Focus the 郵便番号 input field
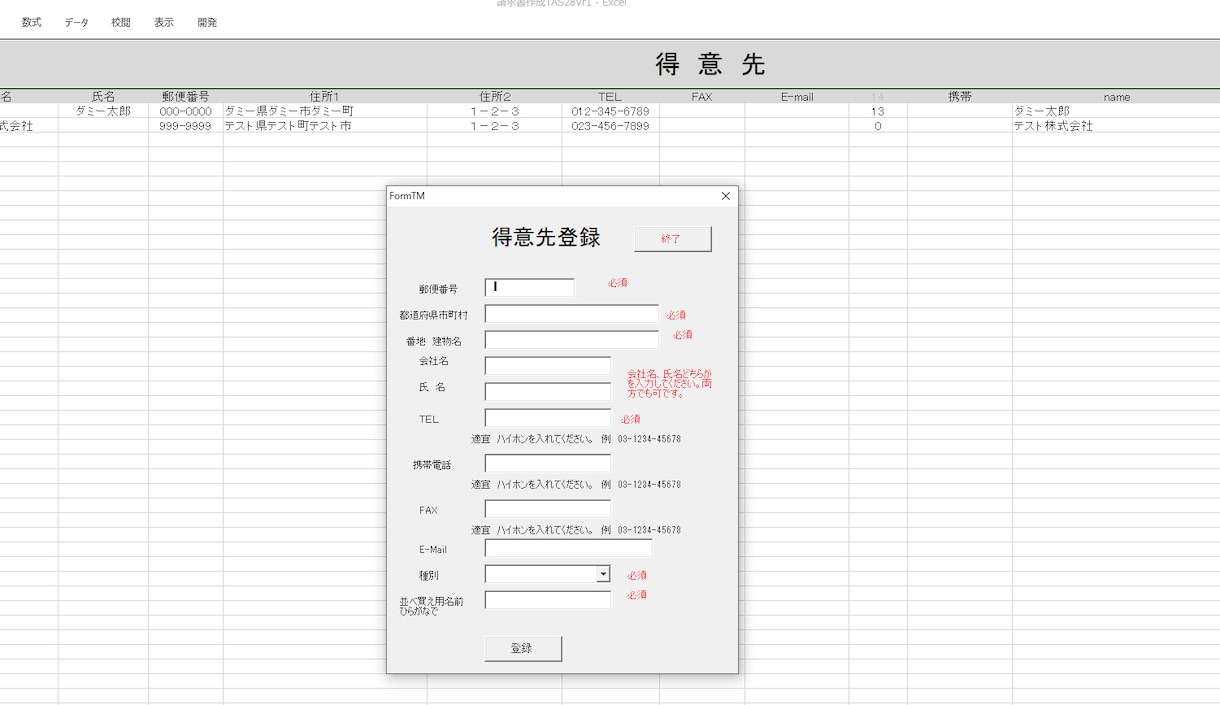1220x705 pixels. [530, 287]
